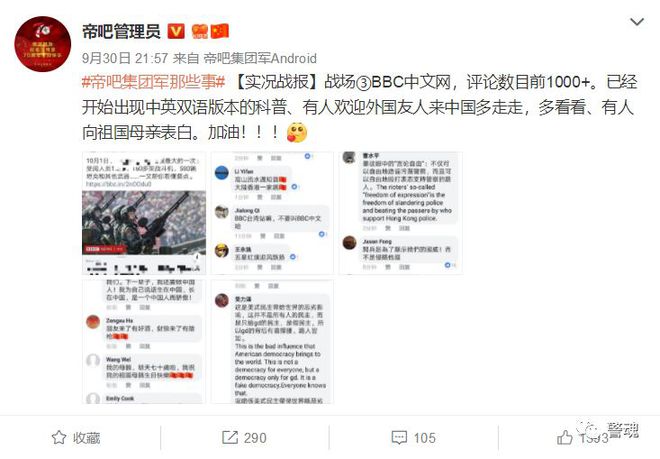Click the Chinese flag badge icon

[x=219, y=31]
